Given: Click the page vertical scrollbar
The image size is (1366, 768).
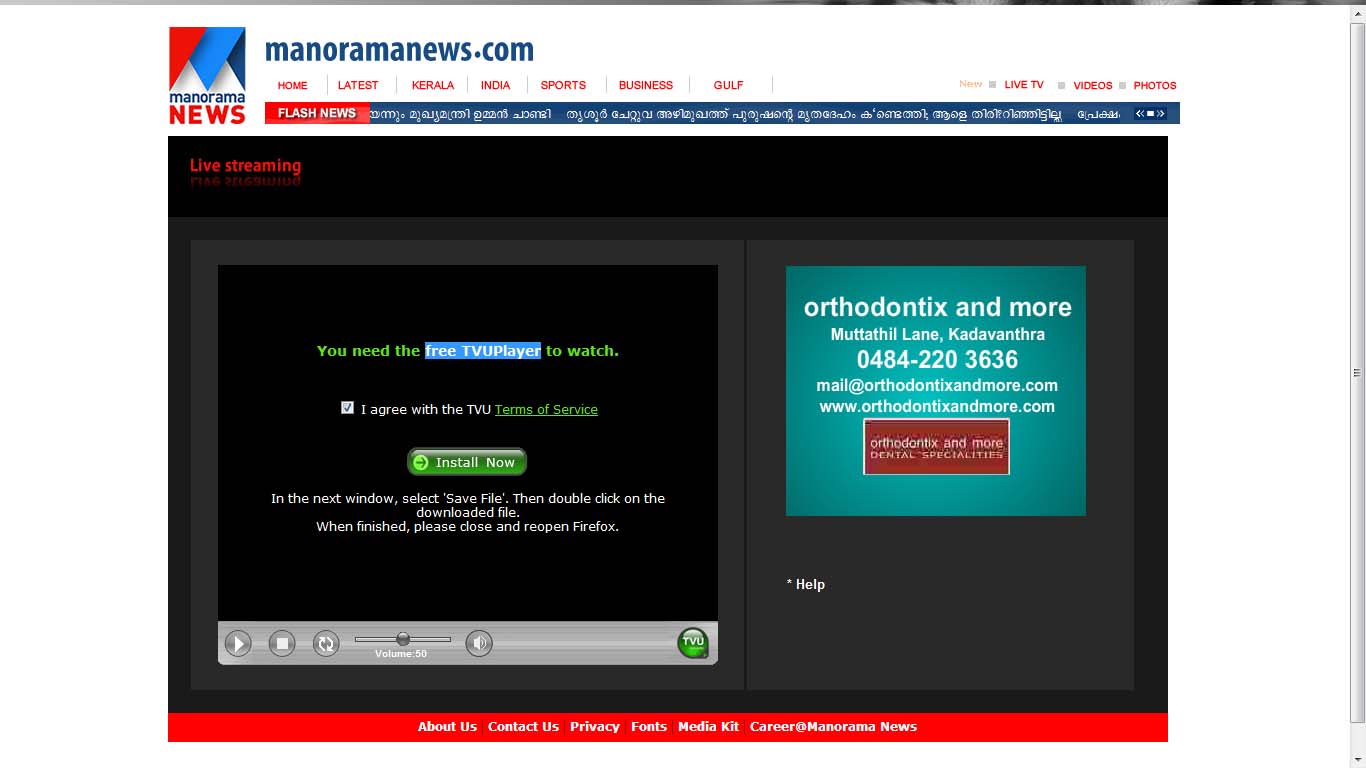Looking at the screenshot, I should click(1357, 373).
